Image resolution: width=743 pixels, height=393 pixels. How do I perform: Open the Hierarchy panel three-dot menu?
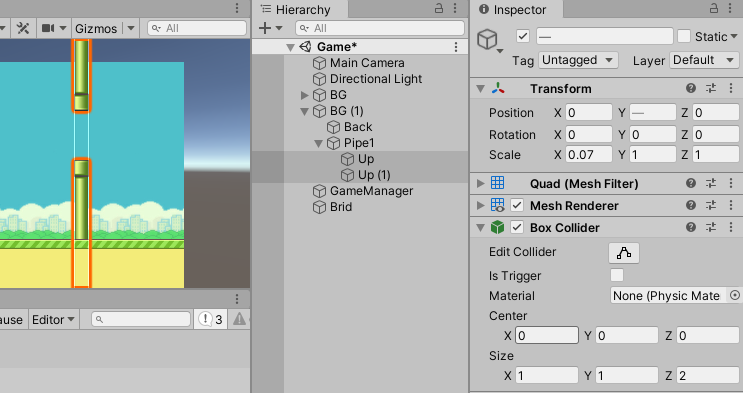pos(455,8)
